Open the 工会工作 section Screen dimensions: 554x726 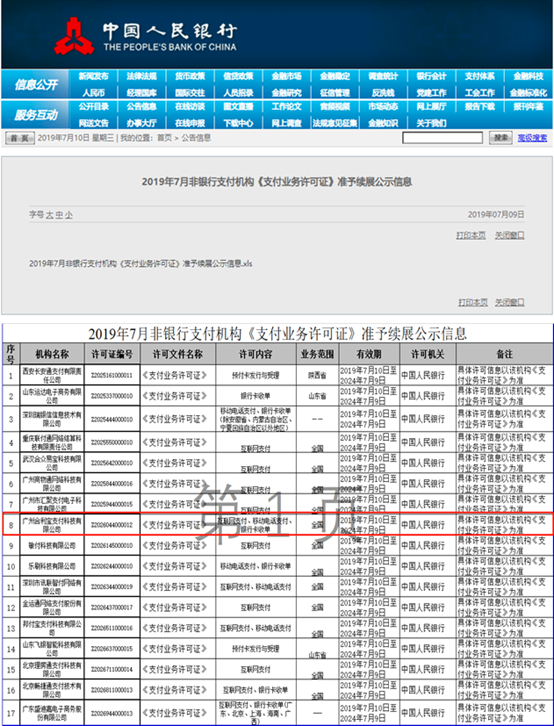479,93
